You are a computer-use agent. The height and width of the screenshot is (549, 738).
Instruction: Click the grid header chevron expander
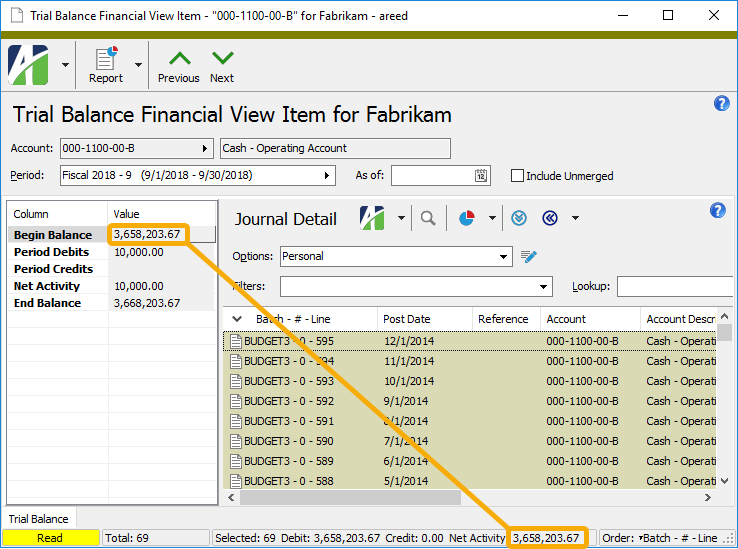[x=237, y=319]
